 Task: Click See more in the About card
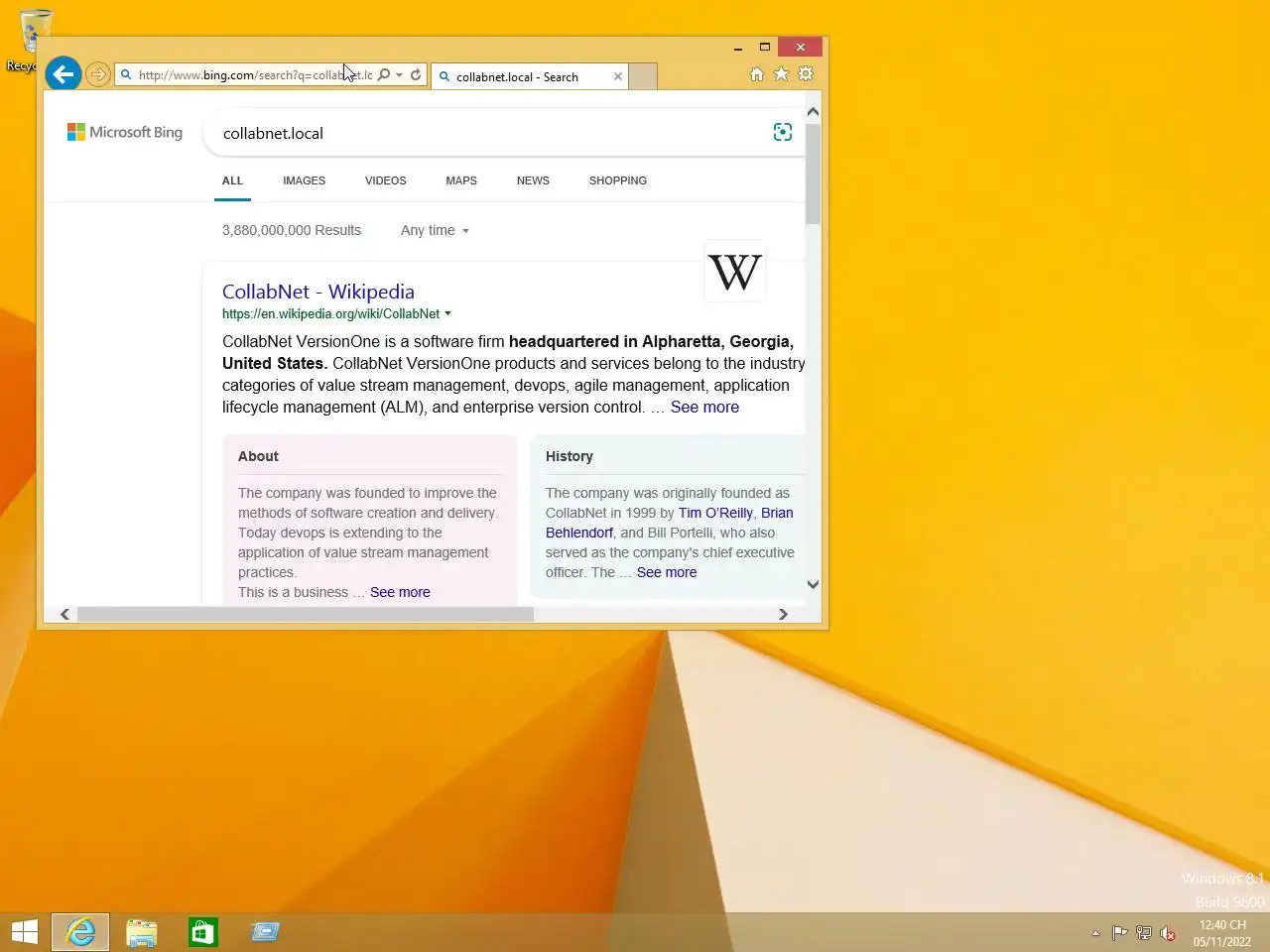pyautogui.click(x=400, y=592)
